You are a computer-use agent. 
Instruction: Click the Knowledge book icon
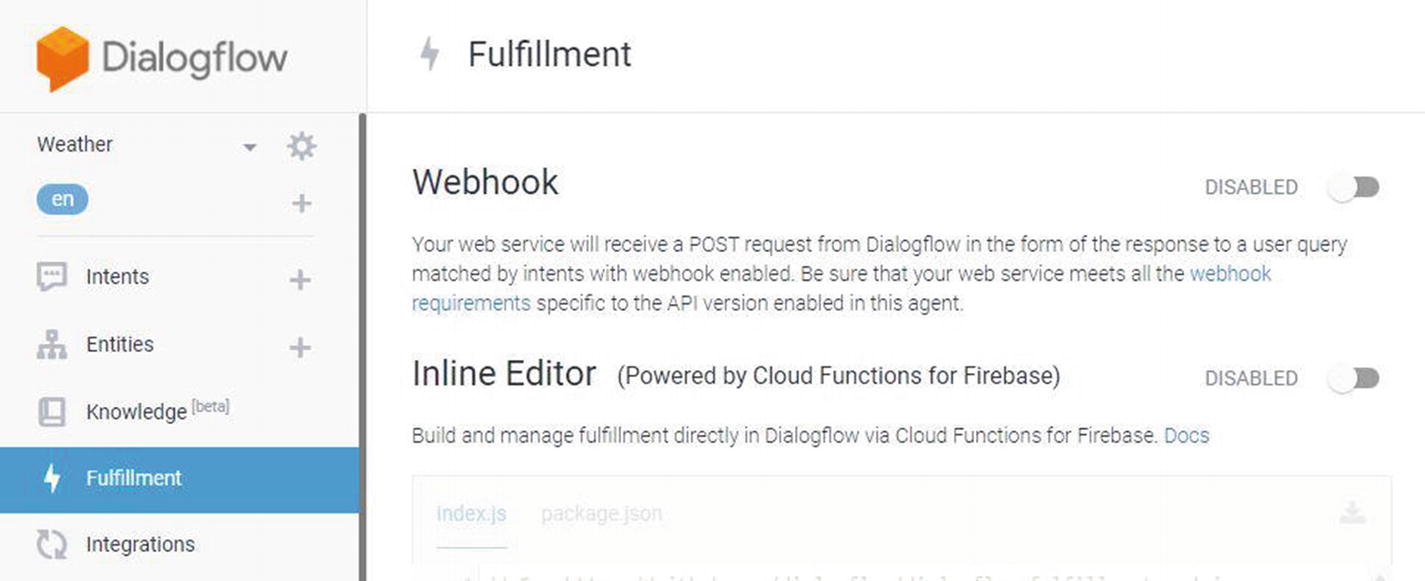(51, 411)
